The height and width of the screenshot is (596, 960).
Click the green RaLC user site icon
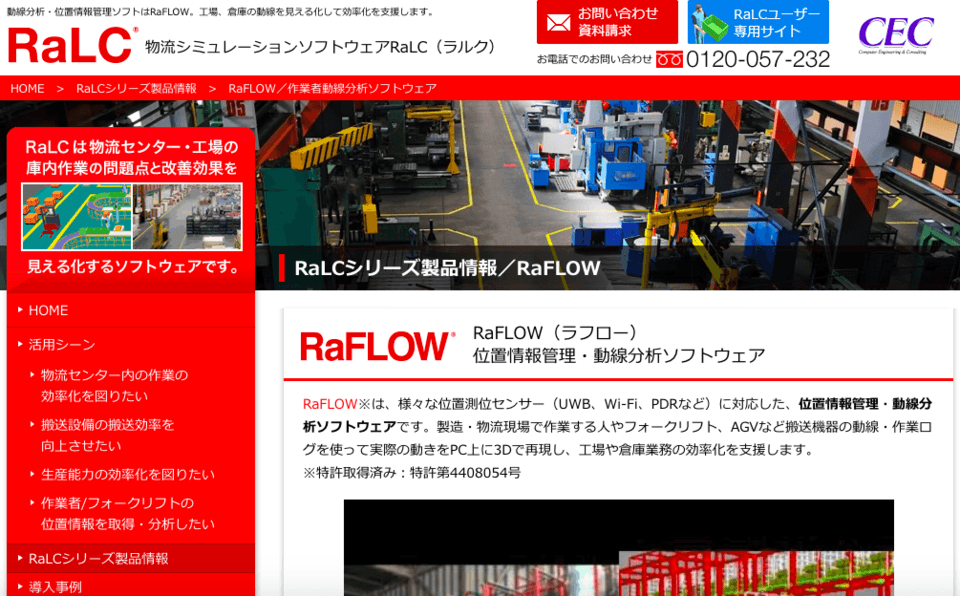710,22
